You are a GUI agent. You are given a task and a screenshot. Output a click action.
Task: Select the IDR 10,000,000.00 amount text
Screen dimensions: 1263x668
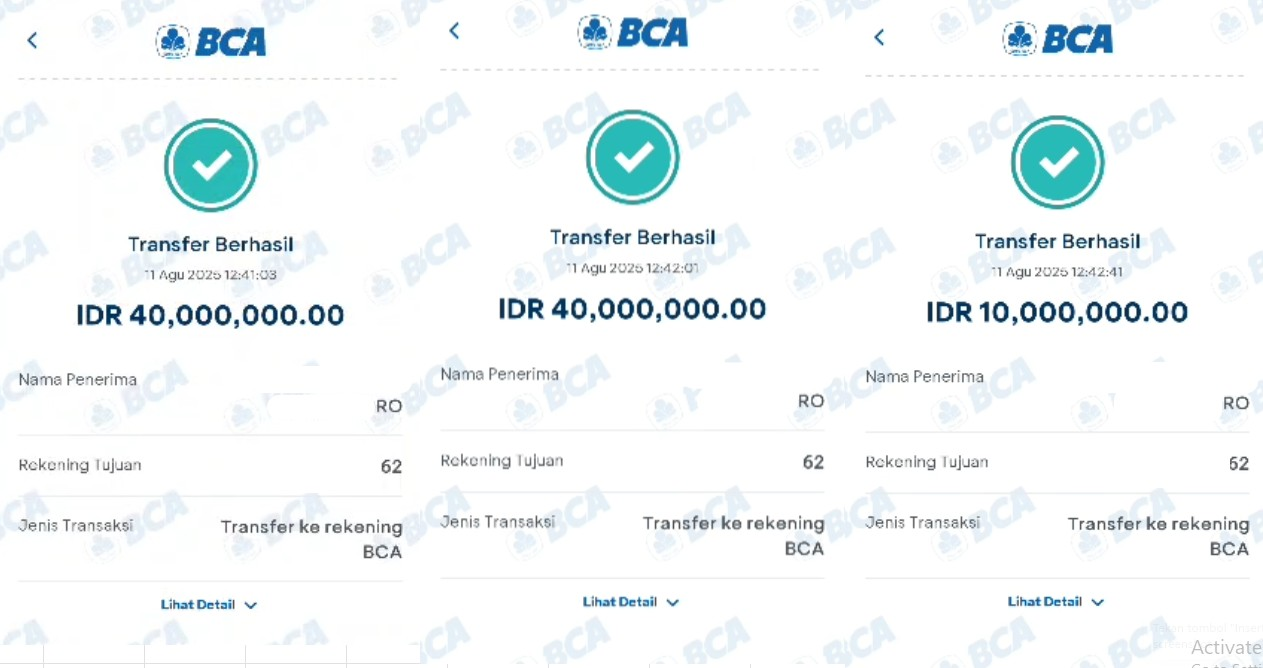(1057, 312)
